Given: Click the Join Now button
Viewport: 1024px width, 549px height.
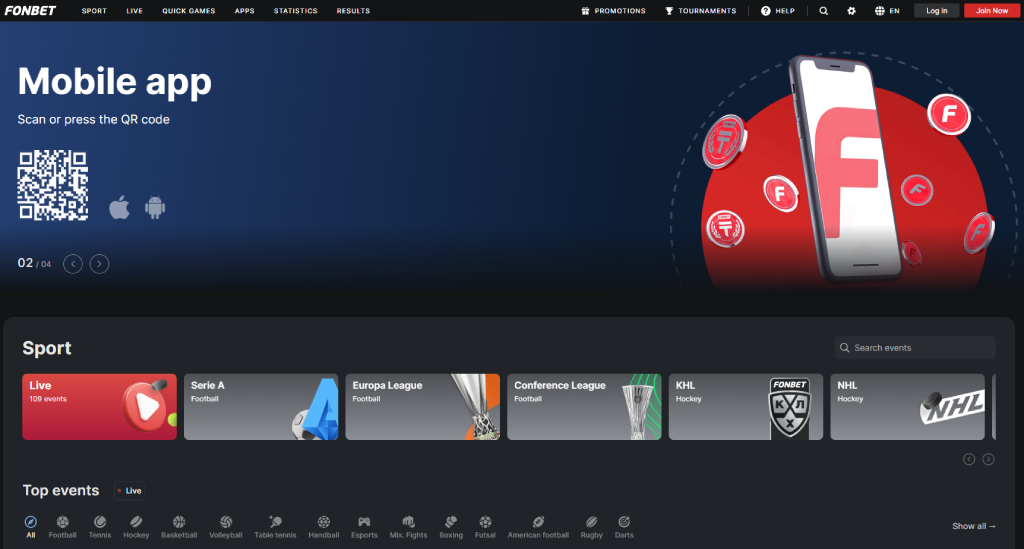Looking at the screenshot, I should tap(992, 11).
